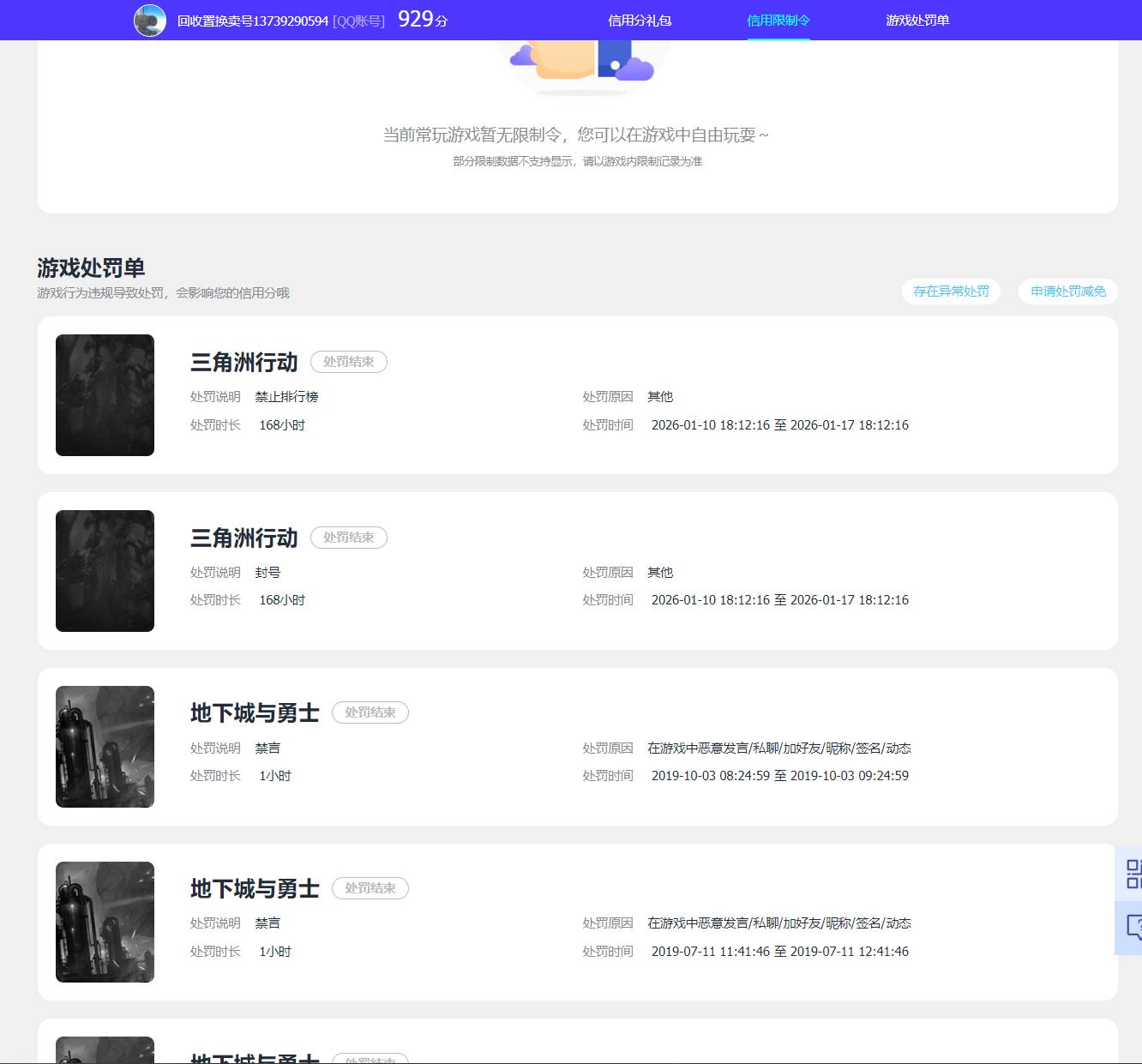This screenshot has width=1142, height=1064.
Task: Click 处罚结束 badge on 2019-07-11 record
Action: [x=370, y=888]
